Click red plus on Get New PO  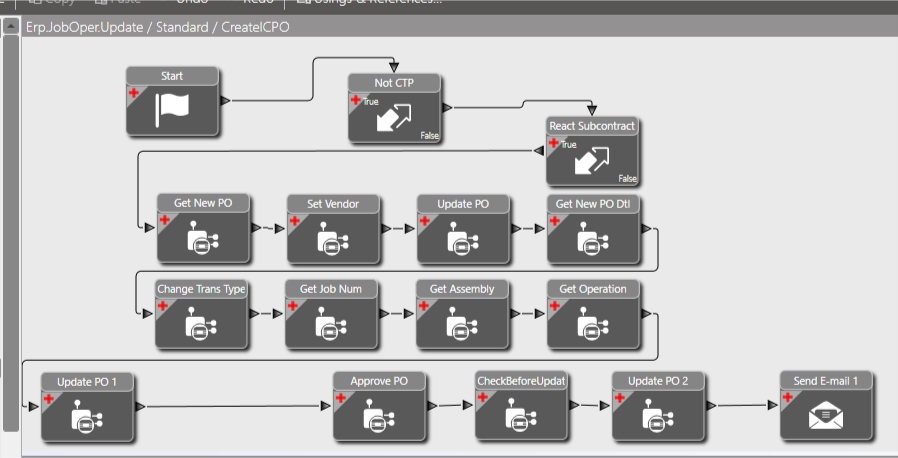click(x=165, y=220)
